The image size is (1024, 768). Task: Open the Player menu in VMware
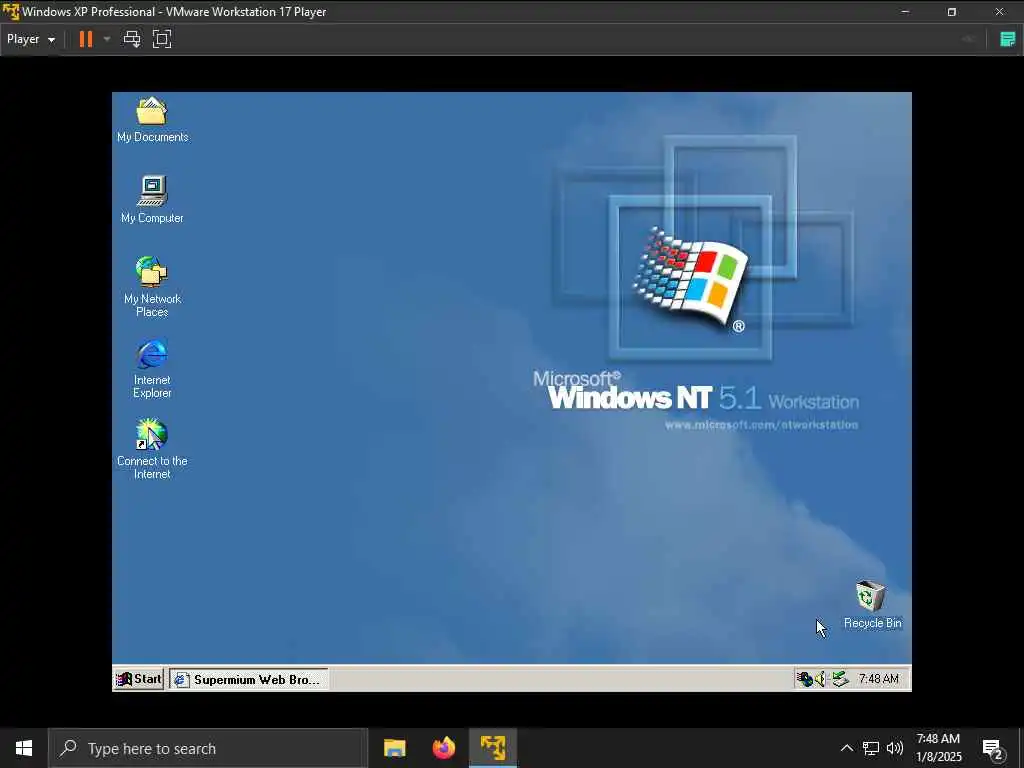[x=31, y=39]
